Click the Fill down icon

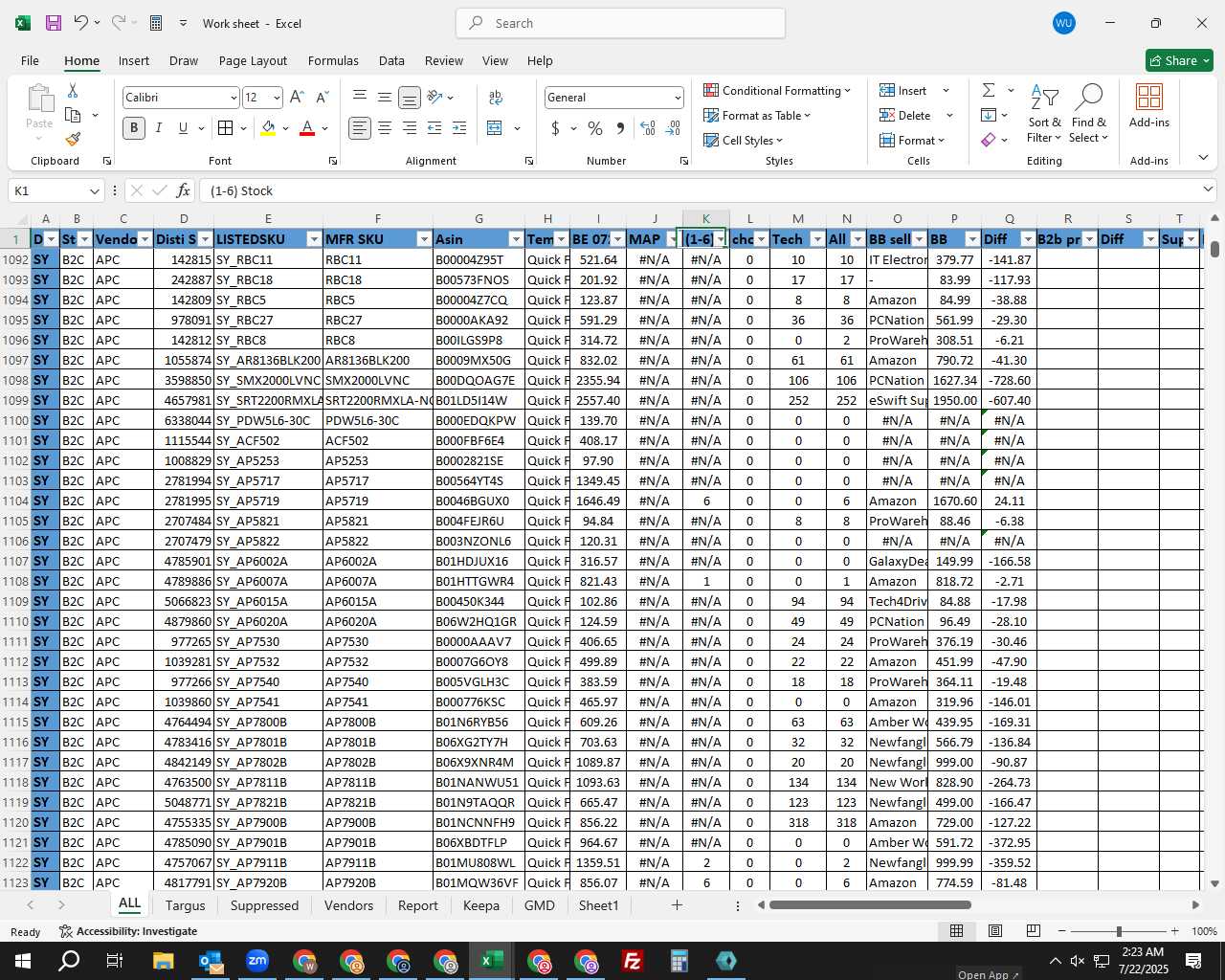point(989,115)
